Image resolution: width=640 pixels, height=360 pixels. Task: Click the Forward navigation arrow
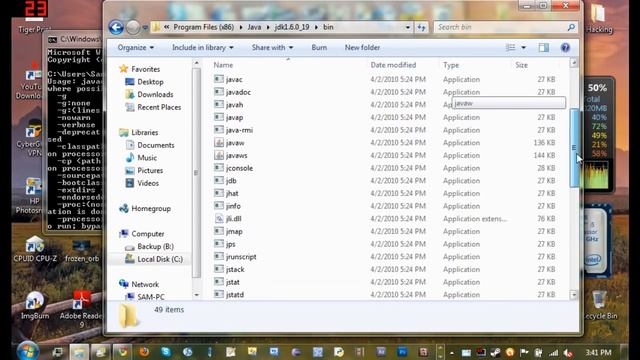(x=133, y=27)
